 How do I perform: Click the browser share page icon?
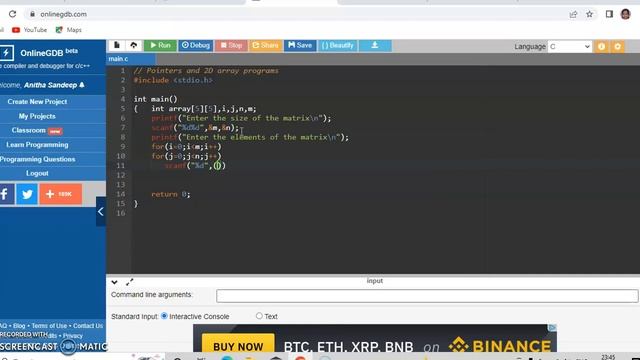click(573, 14)
